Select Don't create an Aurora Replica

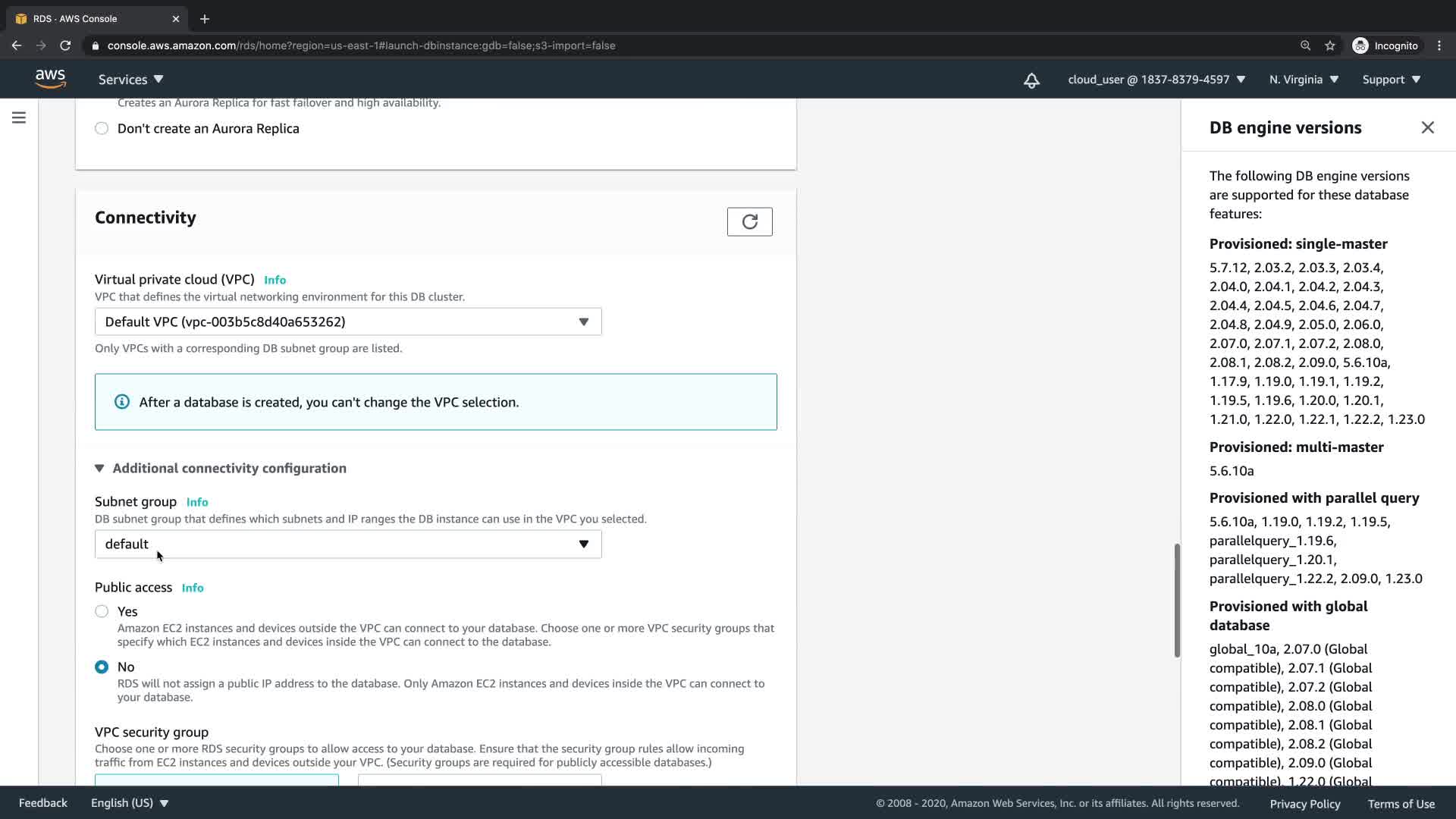point(102,128)
